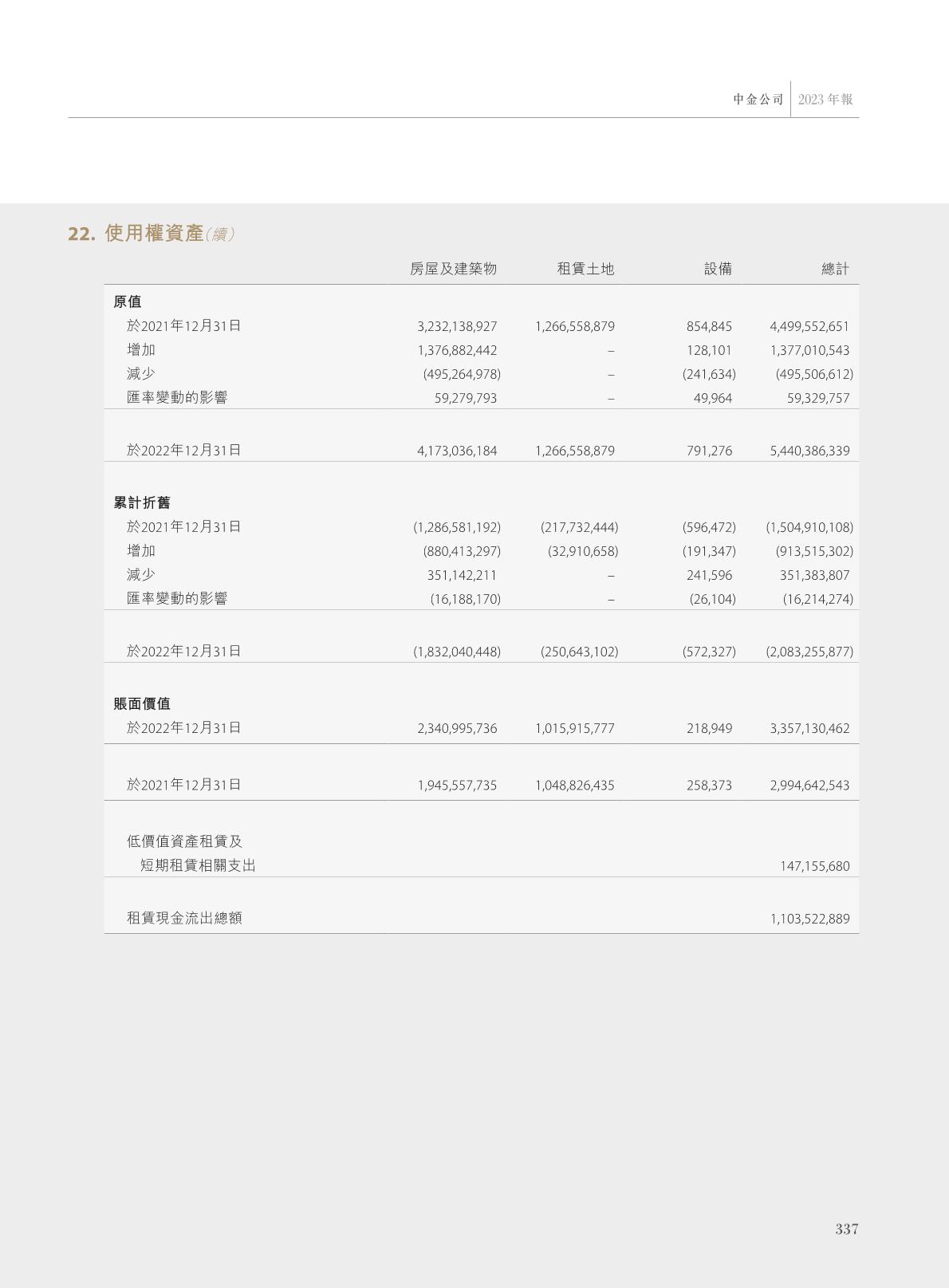
Task: Select the 總計 column header
Action: [x=835, y=270]
